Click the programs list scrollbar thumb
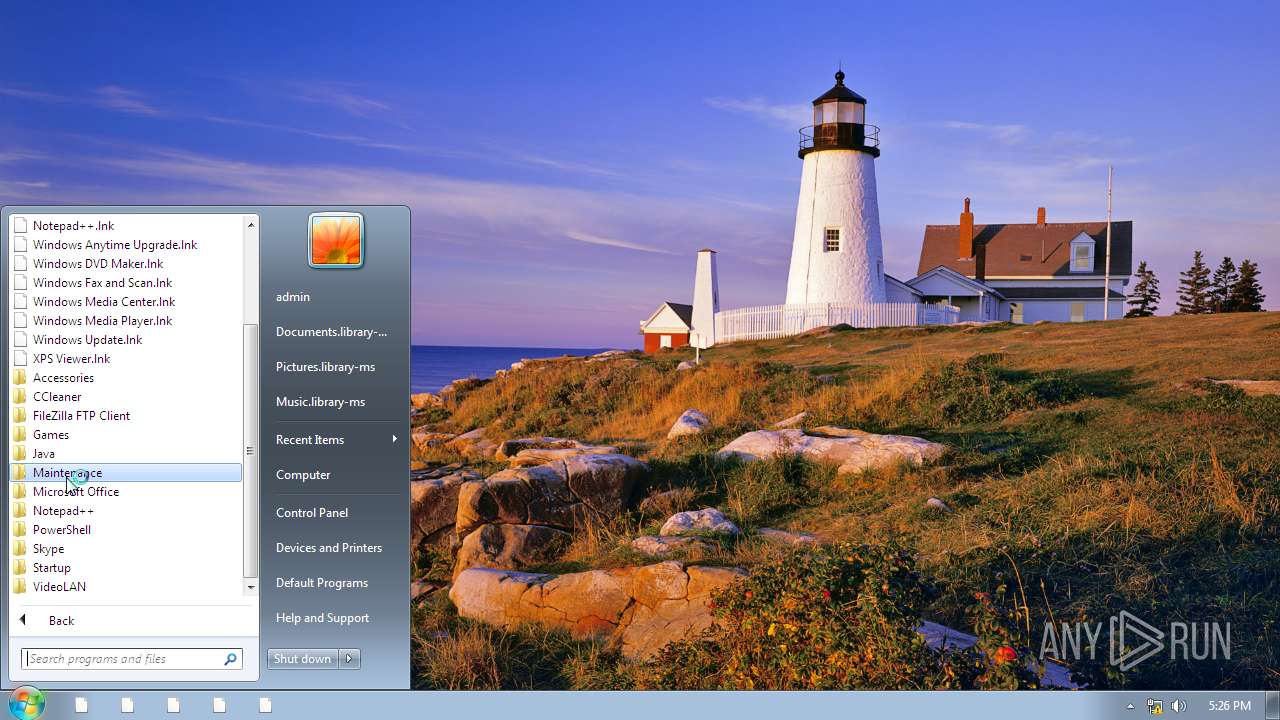 (250, 450)
